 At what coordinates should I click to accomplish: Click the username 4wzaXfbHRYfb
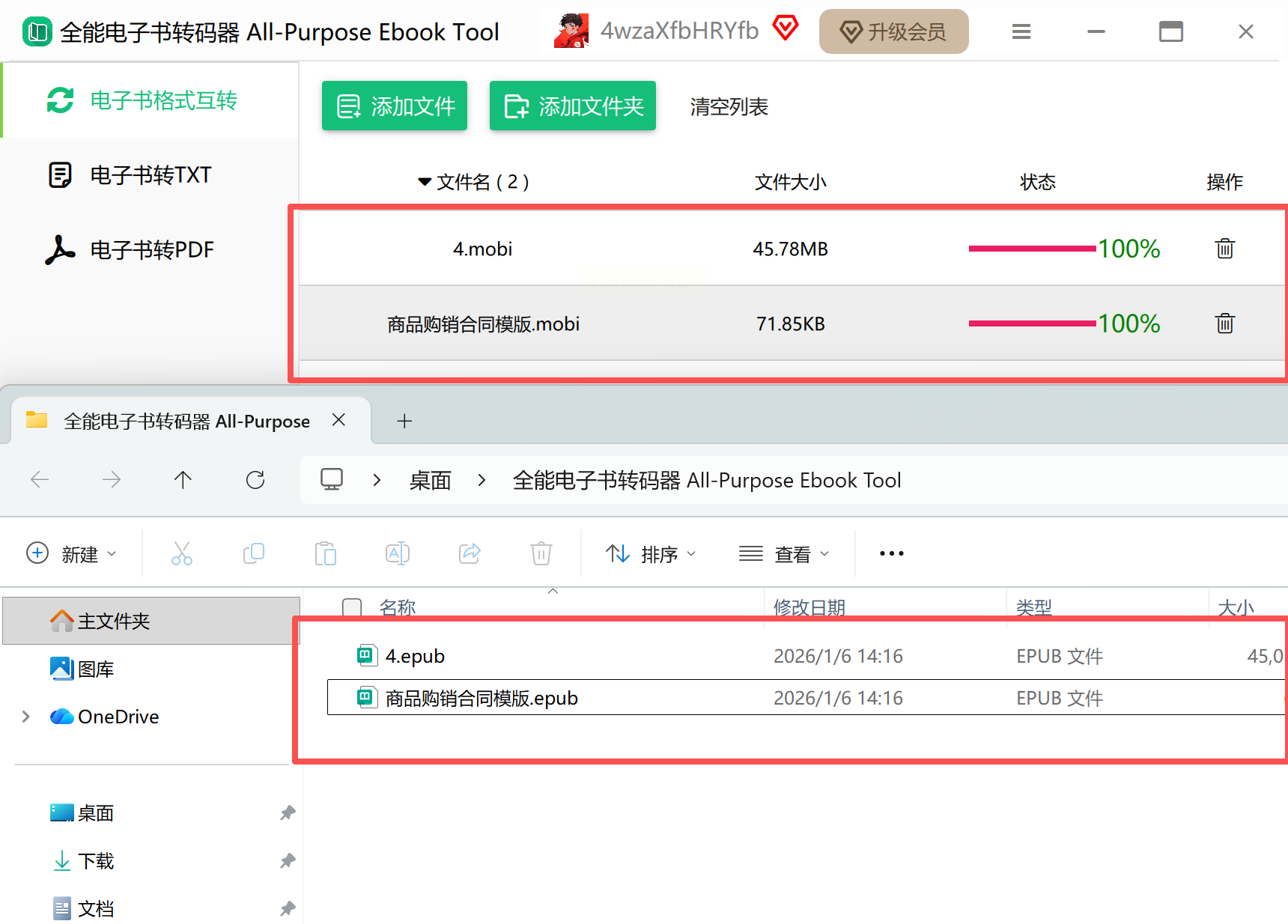click(x=680, y=31)
